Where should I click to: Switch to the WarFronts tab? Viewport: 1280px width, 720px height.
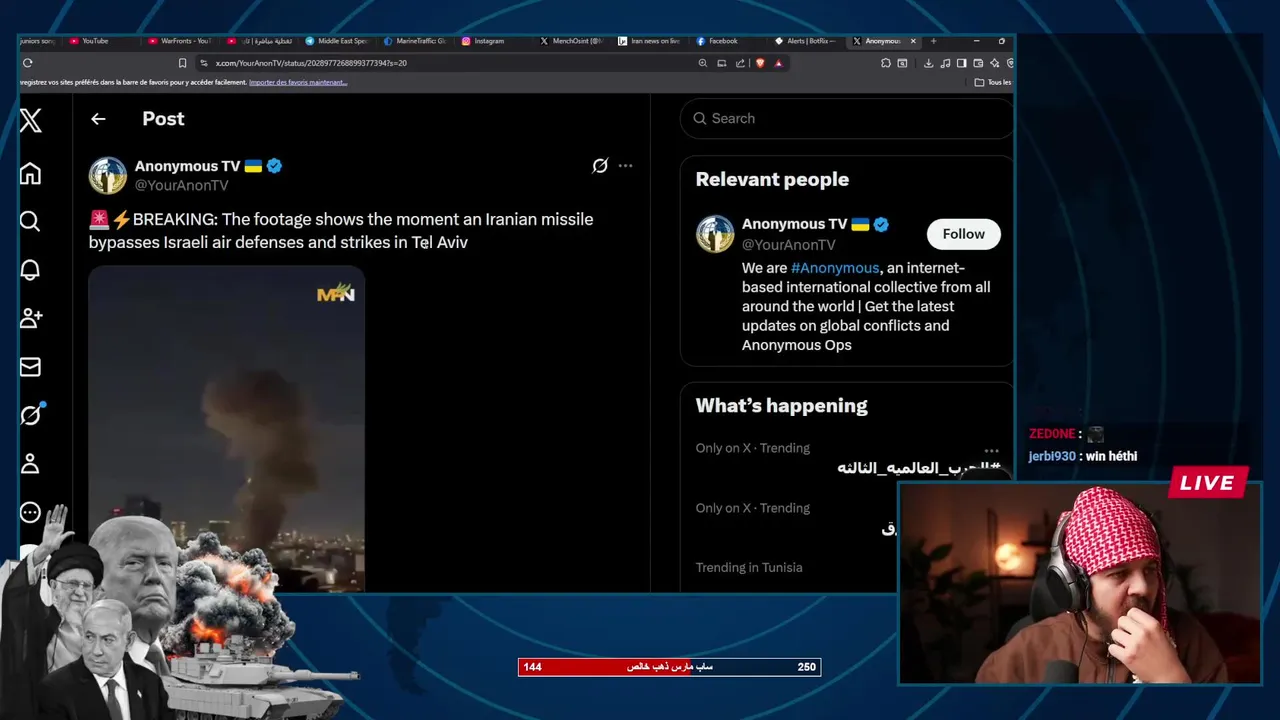coord(181,41)
